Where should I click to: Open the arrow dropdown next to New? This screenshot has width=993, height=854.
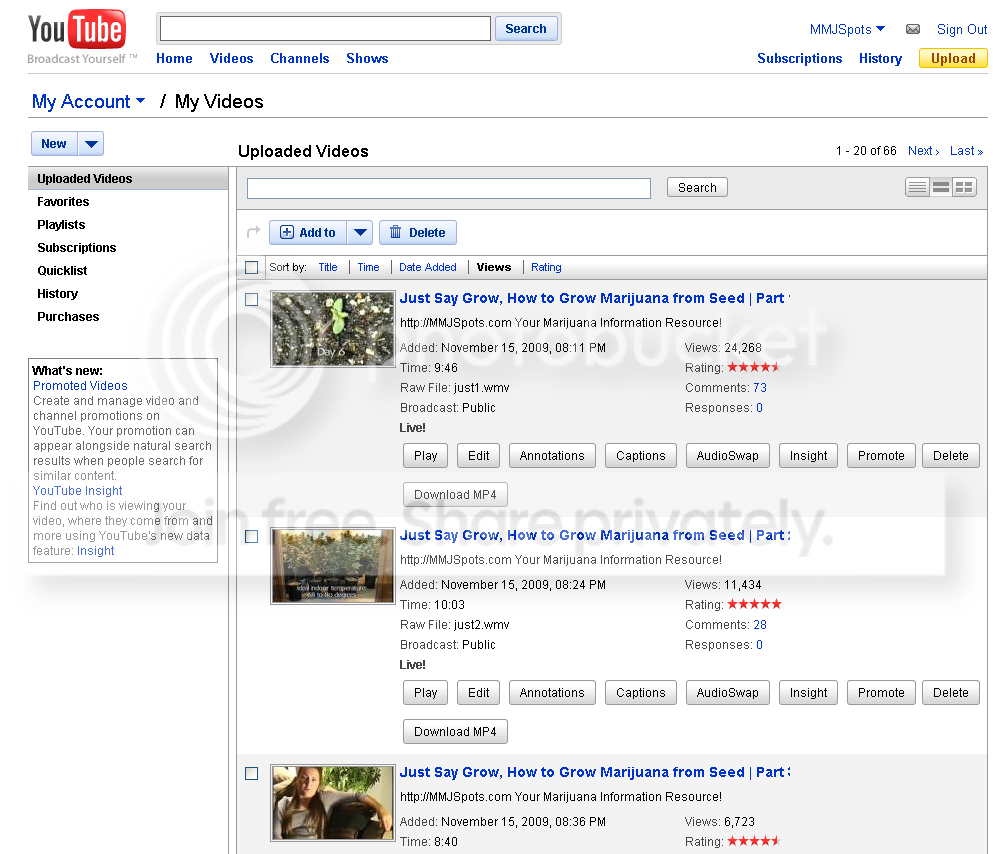91,144
